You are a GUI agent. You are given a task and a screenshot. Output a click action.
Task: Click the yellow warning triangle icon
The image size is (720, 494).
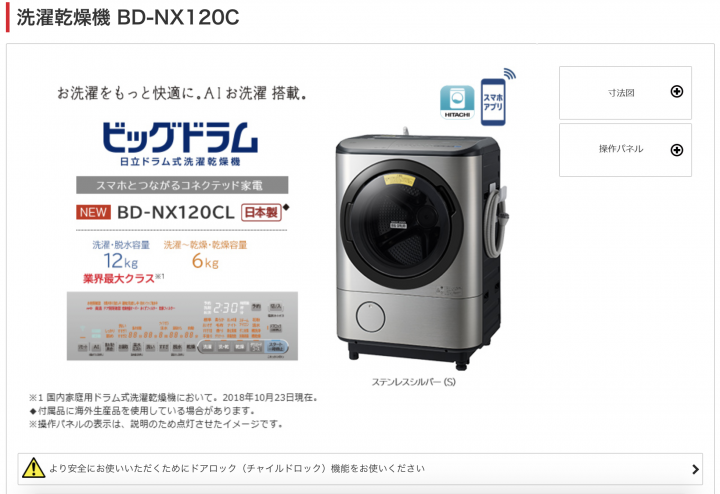click(34, 468)
